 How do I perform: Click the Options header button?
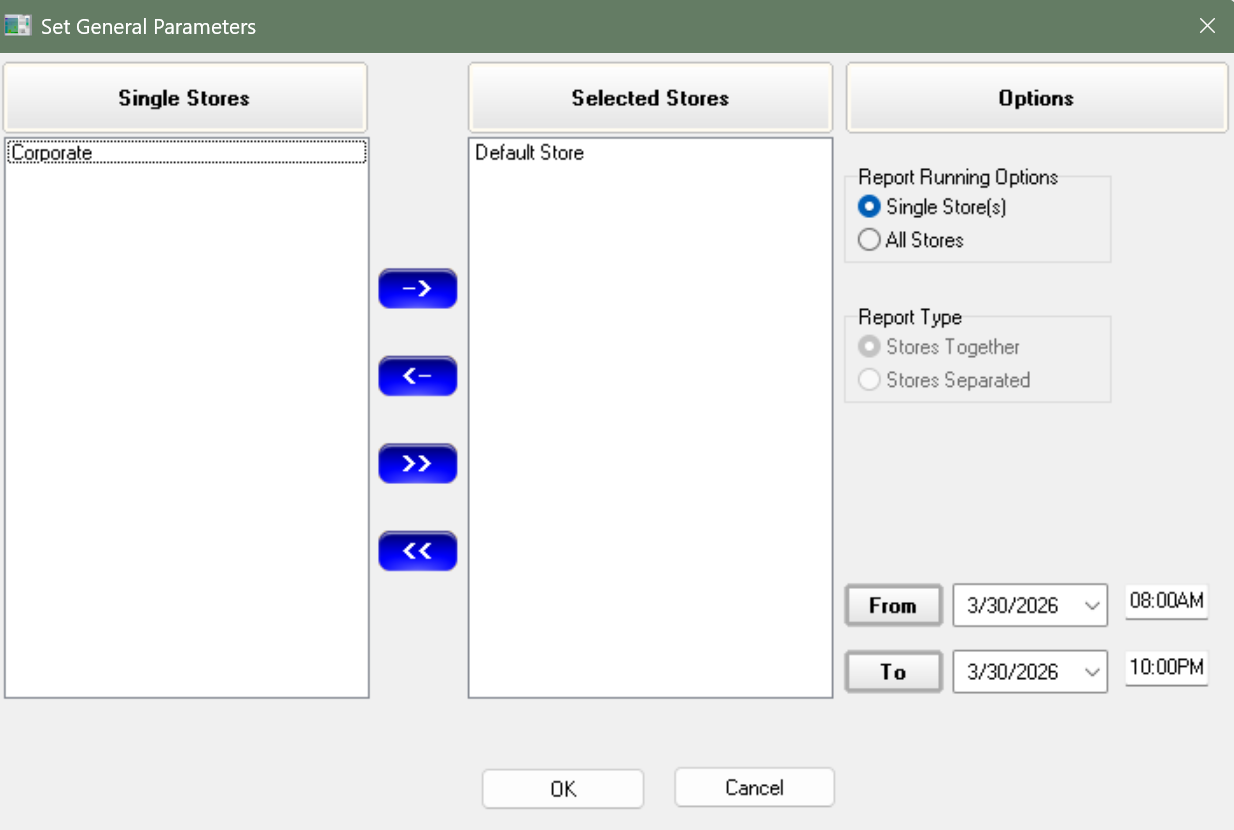click(x=1036, y=98)
